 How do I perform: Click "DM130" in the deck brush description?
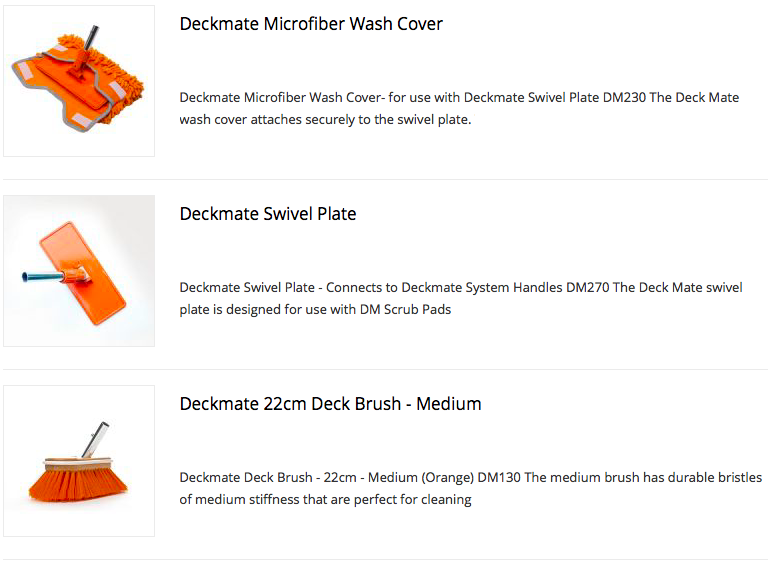coord(499,477)
